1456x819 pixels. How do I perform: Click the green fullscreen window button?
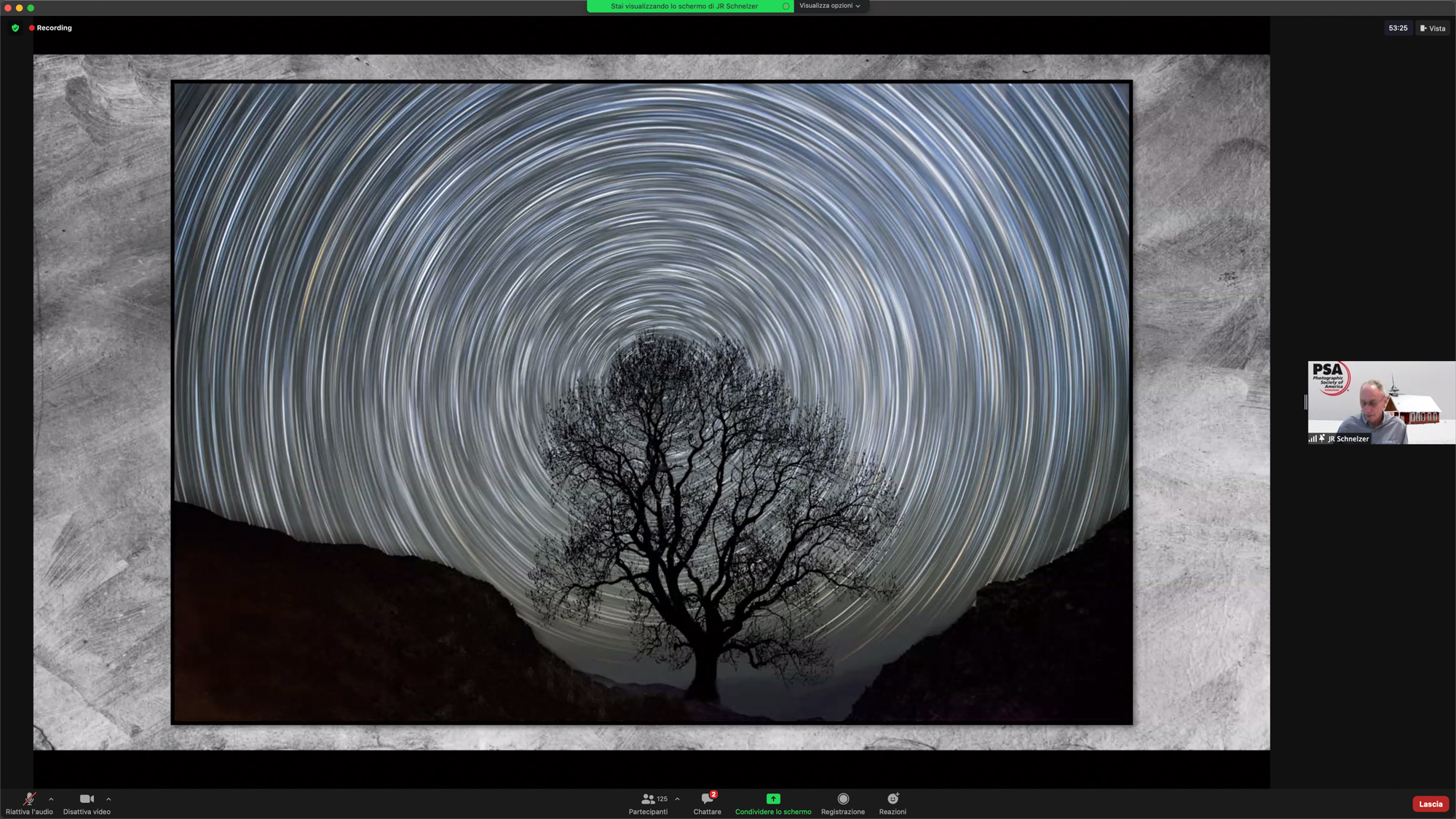(x=31, y=8)
